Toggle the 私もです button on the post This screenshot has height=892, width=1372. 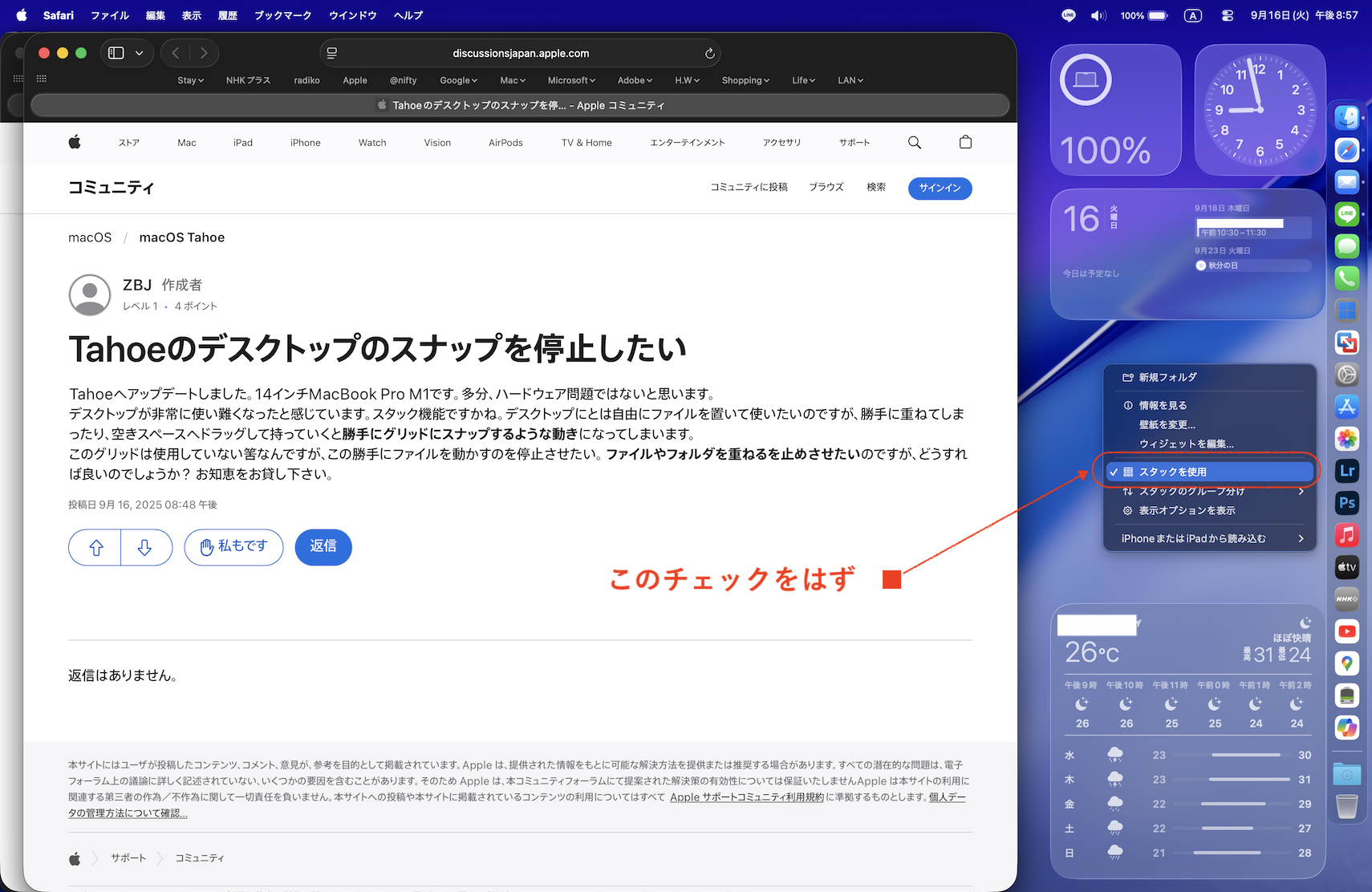(233, 547)
